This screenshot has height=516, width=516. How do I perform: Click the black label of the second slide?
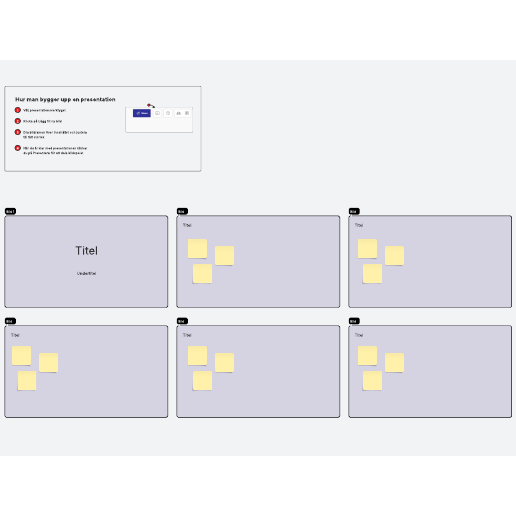pyautogui.click(x=182, y=211)
